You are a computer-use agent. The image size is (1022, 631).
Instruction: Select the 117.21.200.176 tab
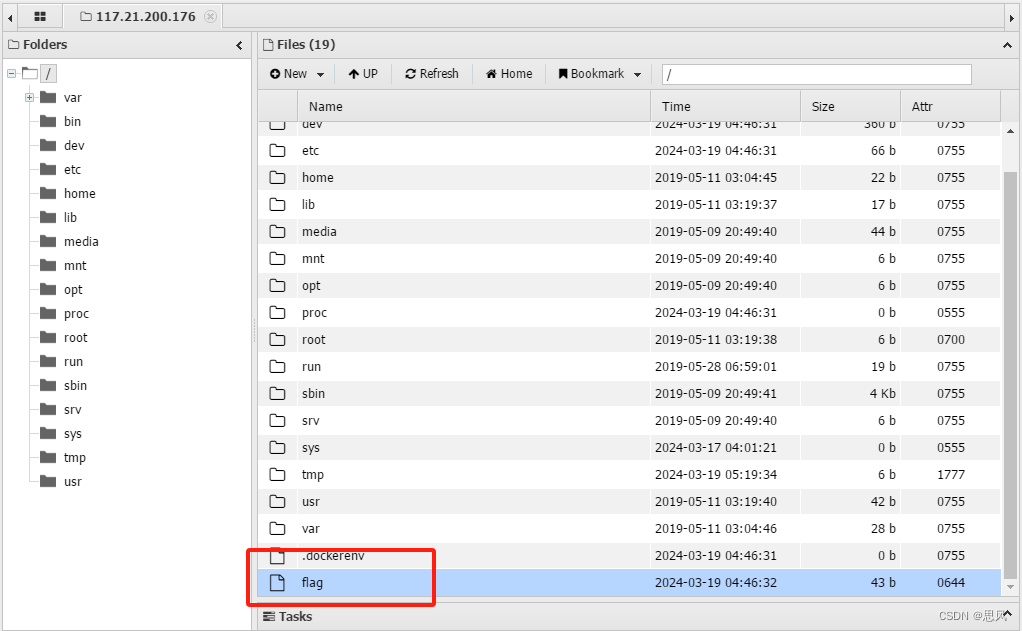coord(150,16)
